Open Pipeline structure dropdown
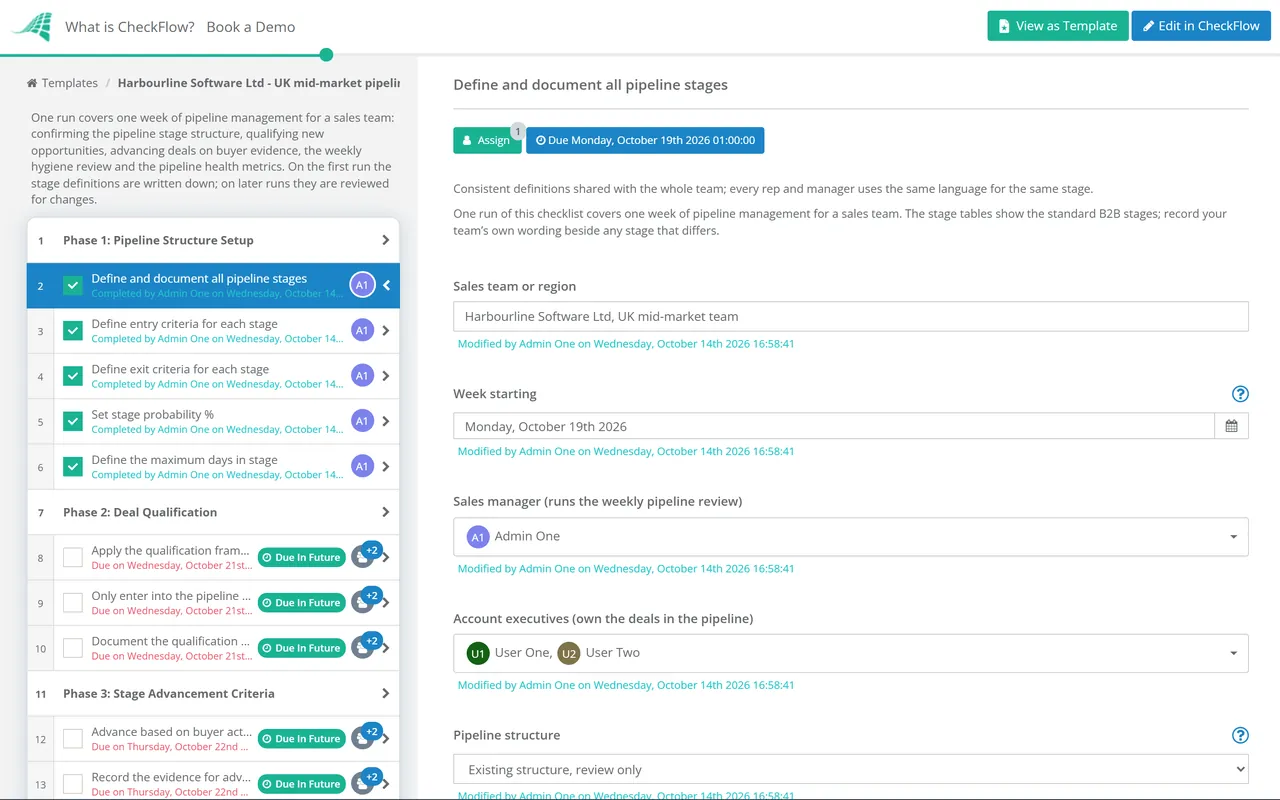 pos(851,769)
